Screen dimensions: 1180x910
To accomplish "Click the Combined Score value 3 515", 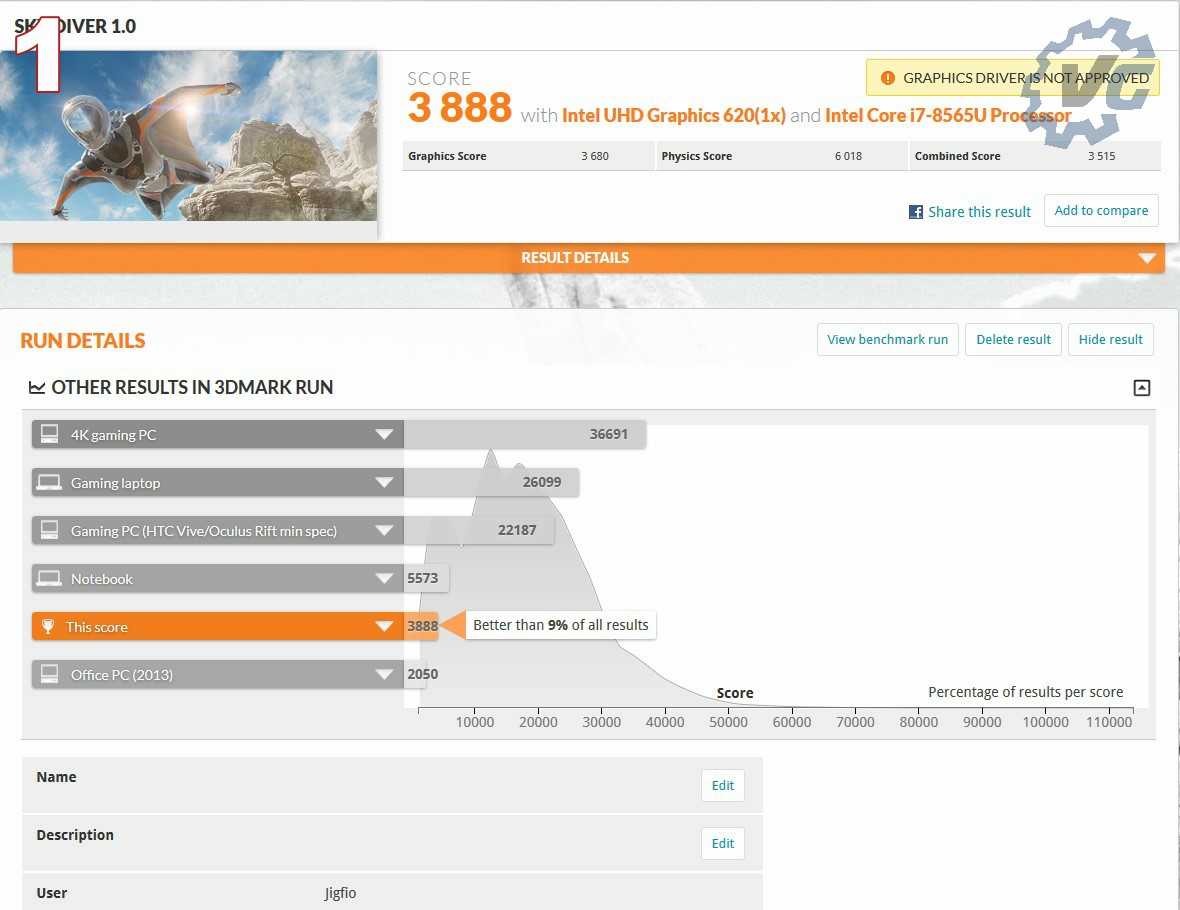I will [1101, 157].
